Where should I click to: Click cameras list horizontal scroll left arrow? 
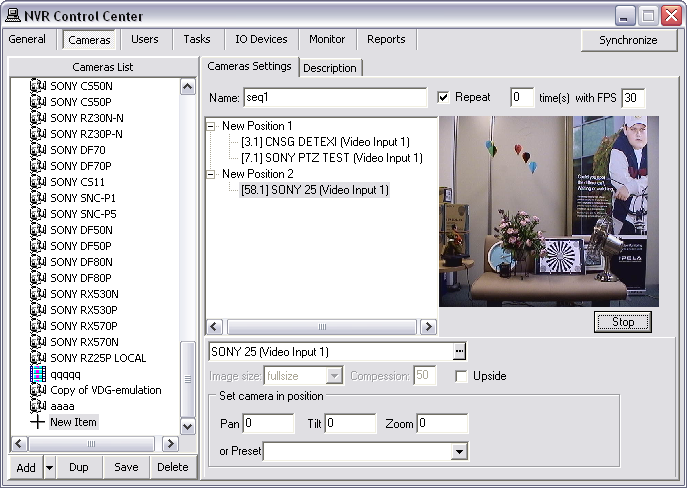18,444
